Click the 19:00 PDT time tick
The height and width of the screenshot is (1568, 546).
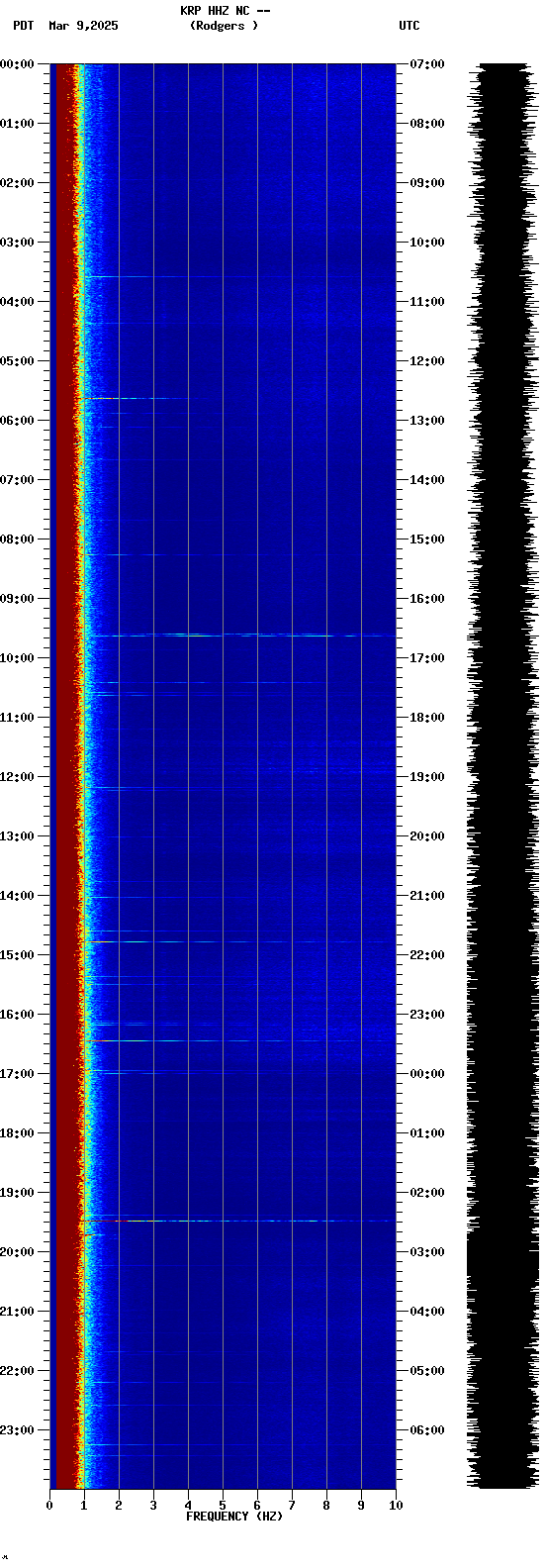tap(17, 1193)
